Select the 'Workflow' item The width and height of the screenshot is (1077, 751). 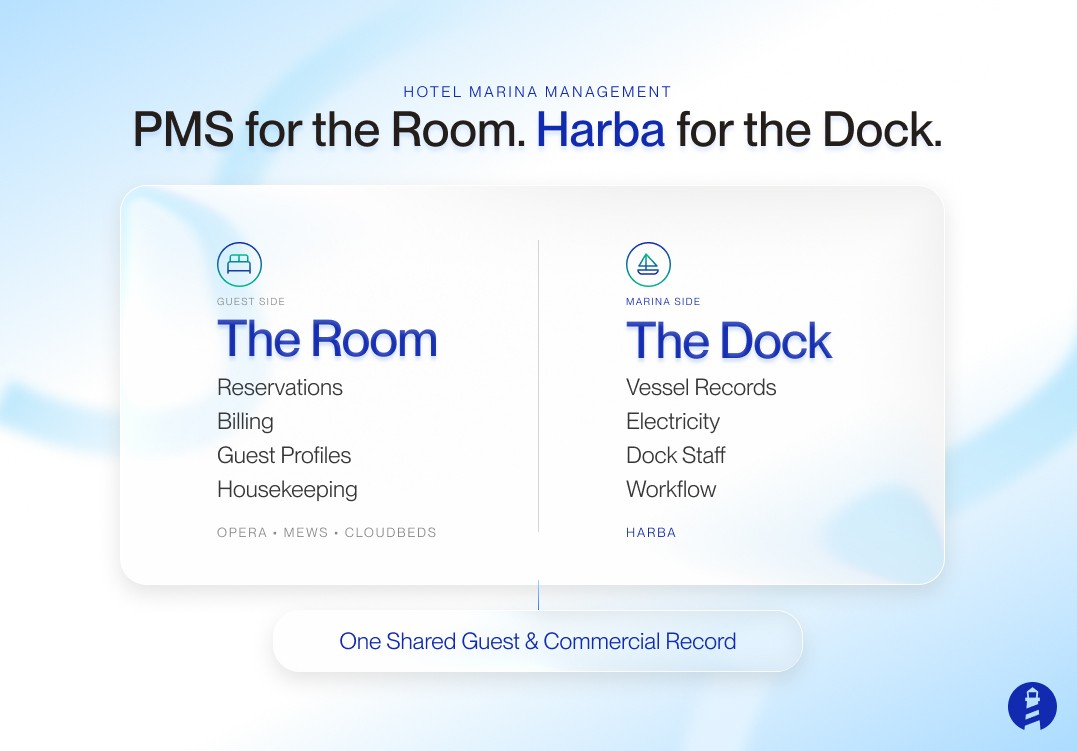point(670,489)
